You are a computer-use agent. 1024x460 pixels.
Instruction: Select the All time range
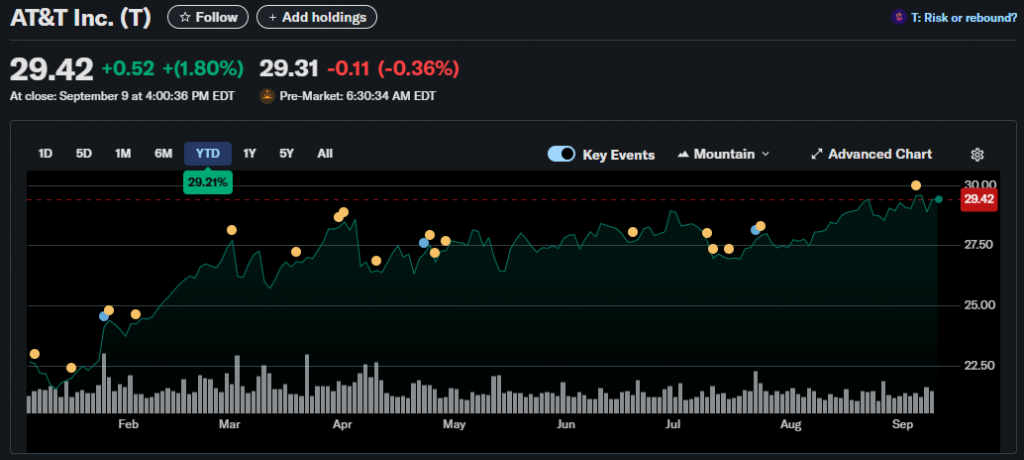[x=325, y=154]
